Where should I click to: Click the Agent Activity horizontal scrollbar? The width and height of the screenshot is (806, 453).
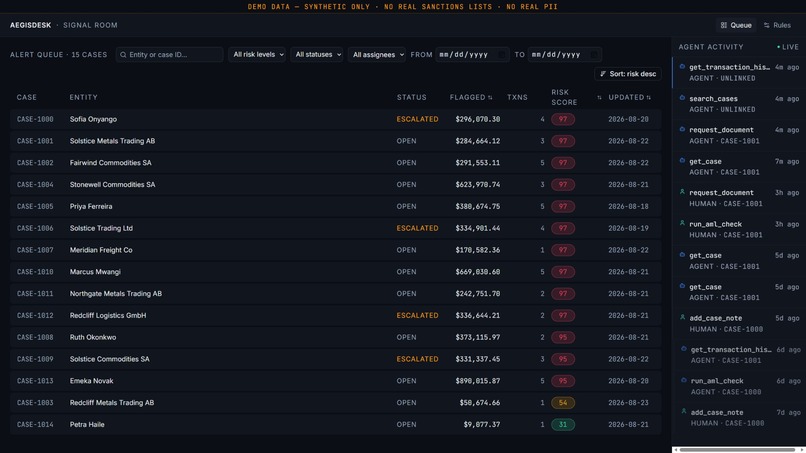[737, 450]
